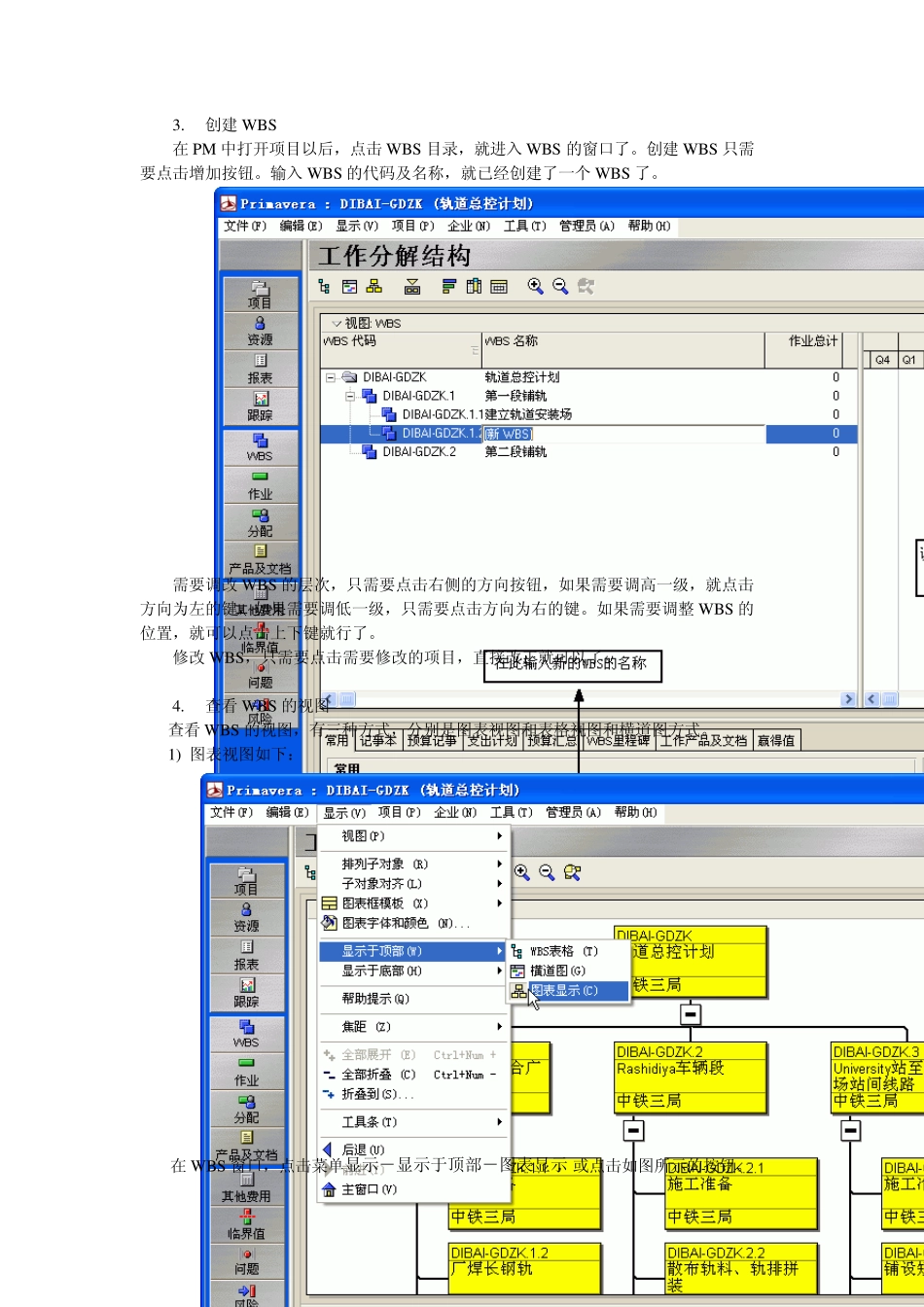This screenshot has width=924, height=1307.
Task: Click zoom in magnifier in lower window toolbar
Action: coord(521,872)
